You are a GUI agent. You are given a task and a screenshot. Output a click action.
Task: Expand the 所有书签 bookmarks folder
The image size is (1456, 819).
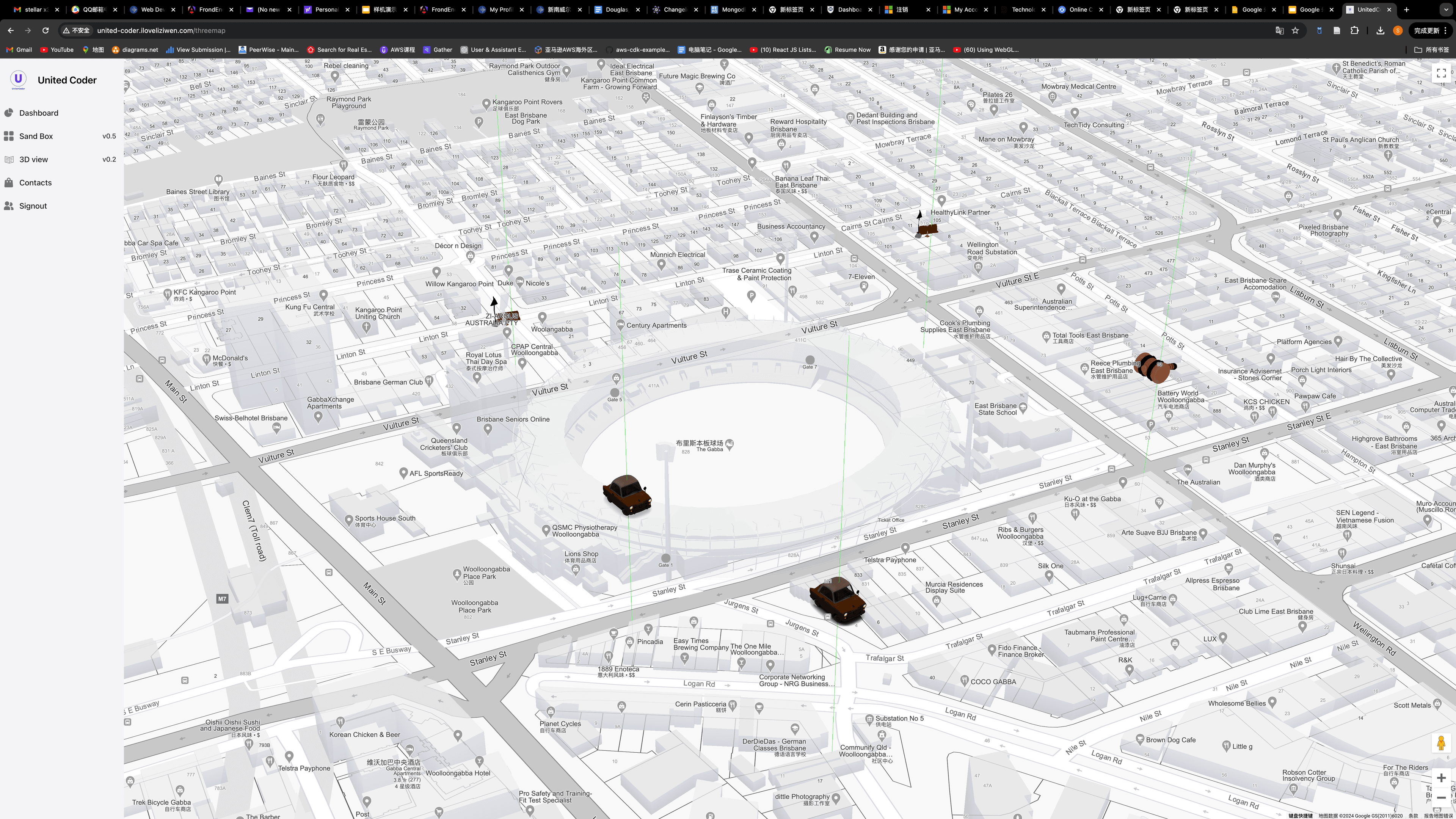click(1432, 50)
